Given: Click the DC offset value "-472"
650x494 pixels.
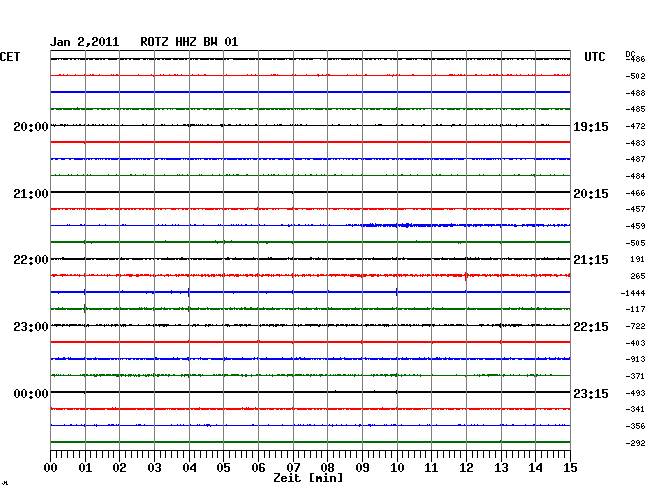Looking at the screenshot, I should click(635, 126).
